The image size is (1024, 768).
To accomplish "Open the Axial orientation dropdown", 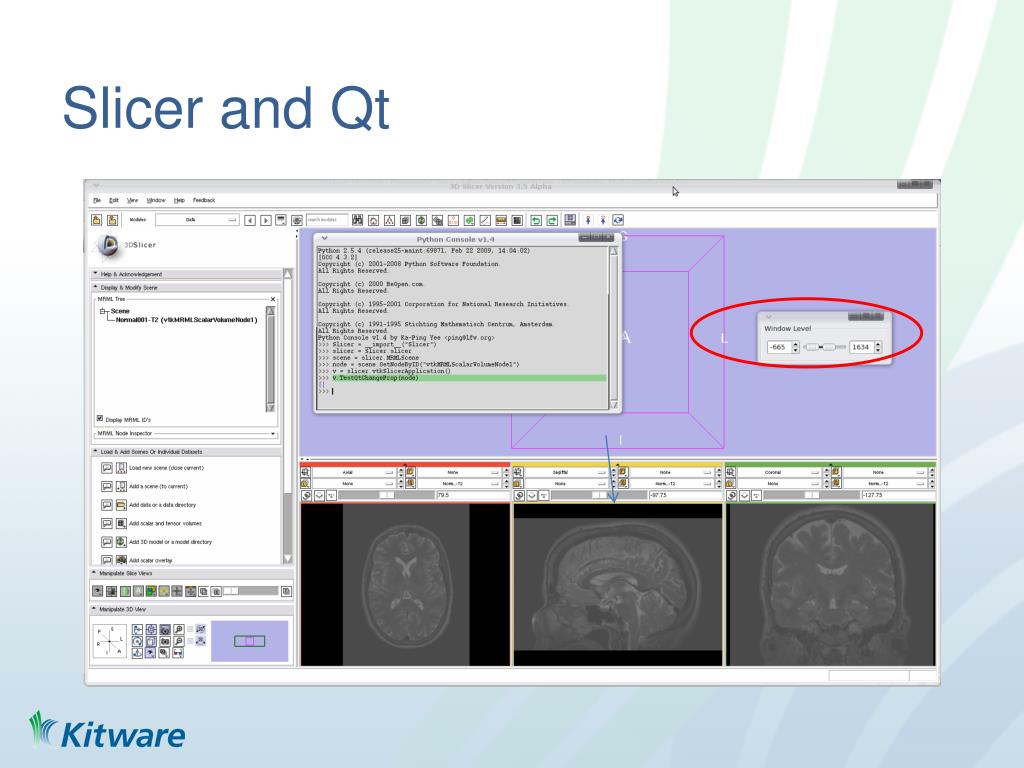I will click(x=353, y=472).
